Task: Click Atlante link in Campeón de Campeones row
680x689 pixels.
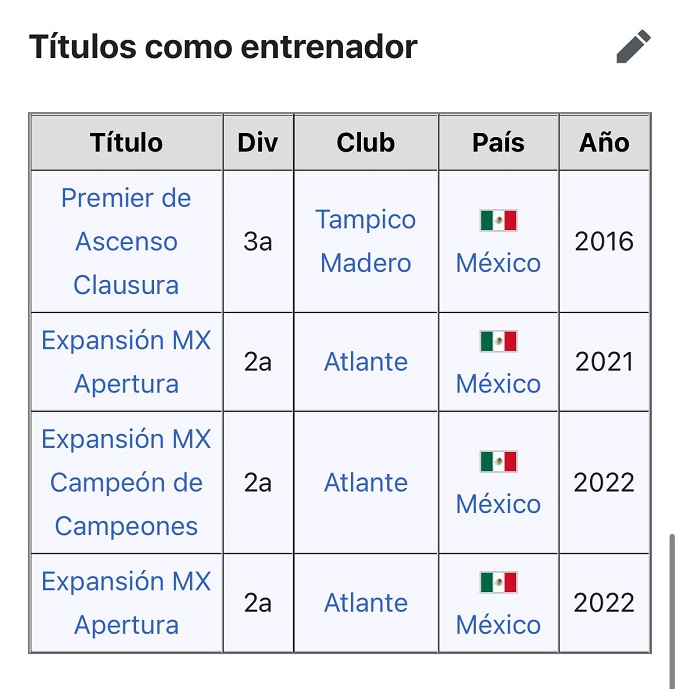Action: coord(366,483)
